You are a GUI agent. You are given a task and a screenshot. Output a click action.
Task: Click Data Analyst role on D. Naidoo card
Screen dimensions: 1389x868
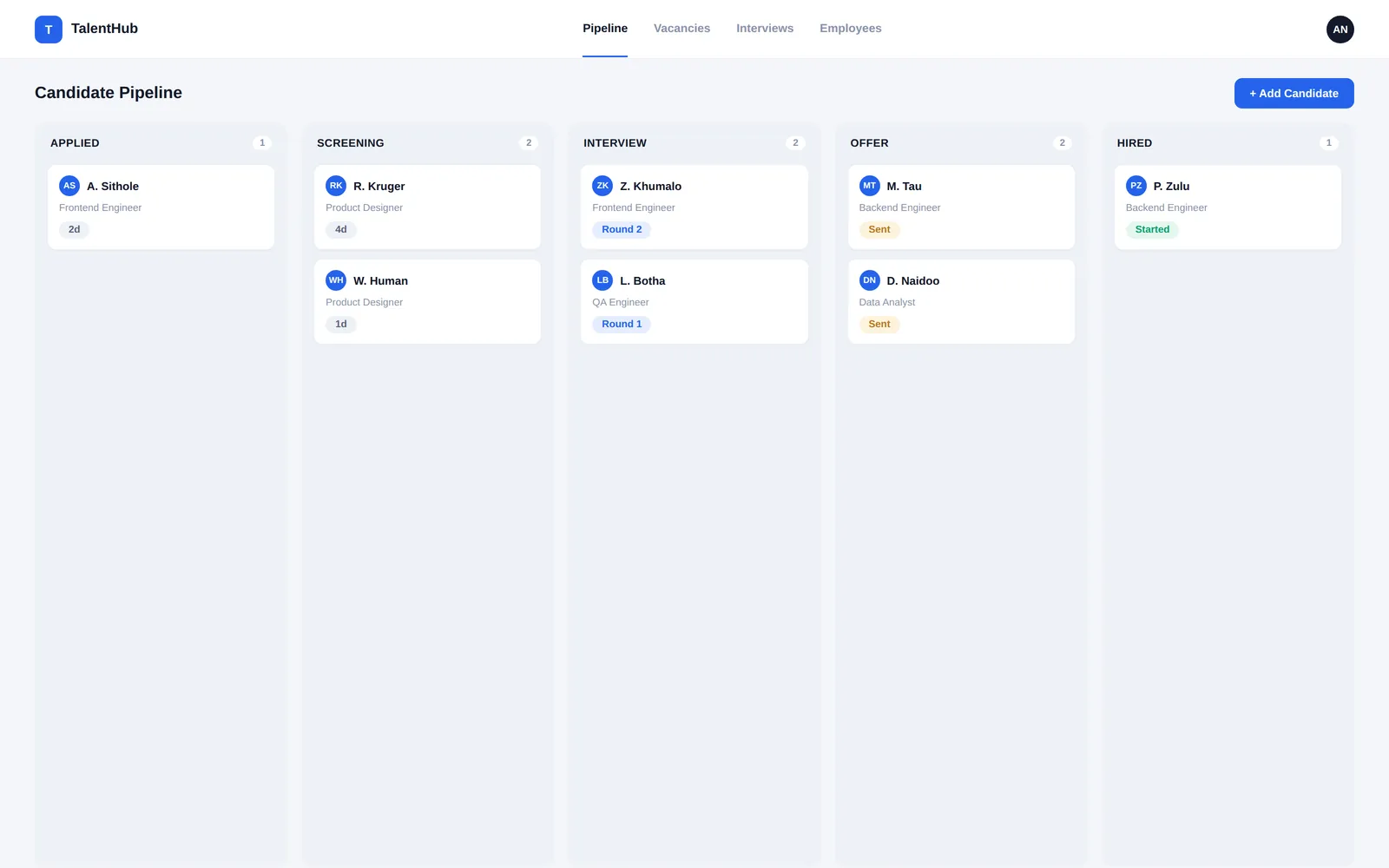pos(887,303)
